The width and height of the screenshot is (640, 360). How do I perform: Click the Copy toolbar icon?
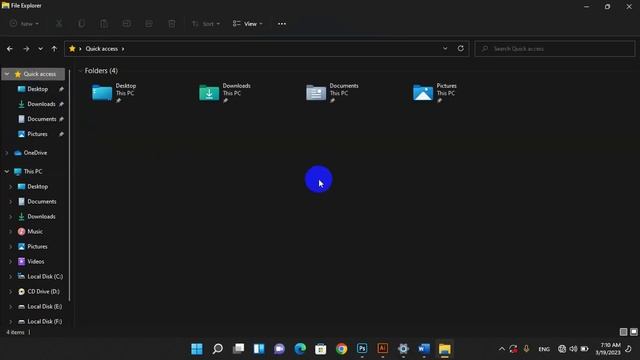click(82, 24)
